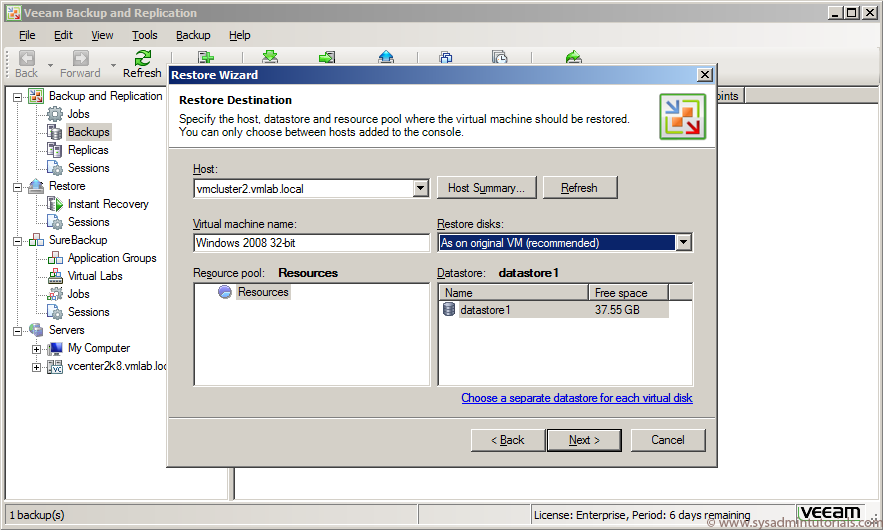Click the green Refresh toolbar icon
The height and width of the screenshot is (530, 883).
[x=142, y=58]
